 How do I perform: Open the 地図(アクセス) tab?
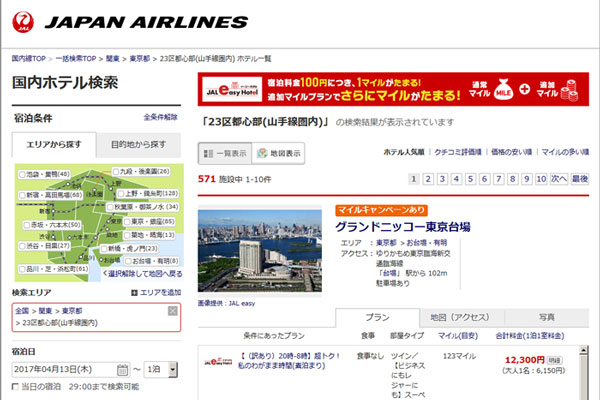pos(460,317)
